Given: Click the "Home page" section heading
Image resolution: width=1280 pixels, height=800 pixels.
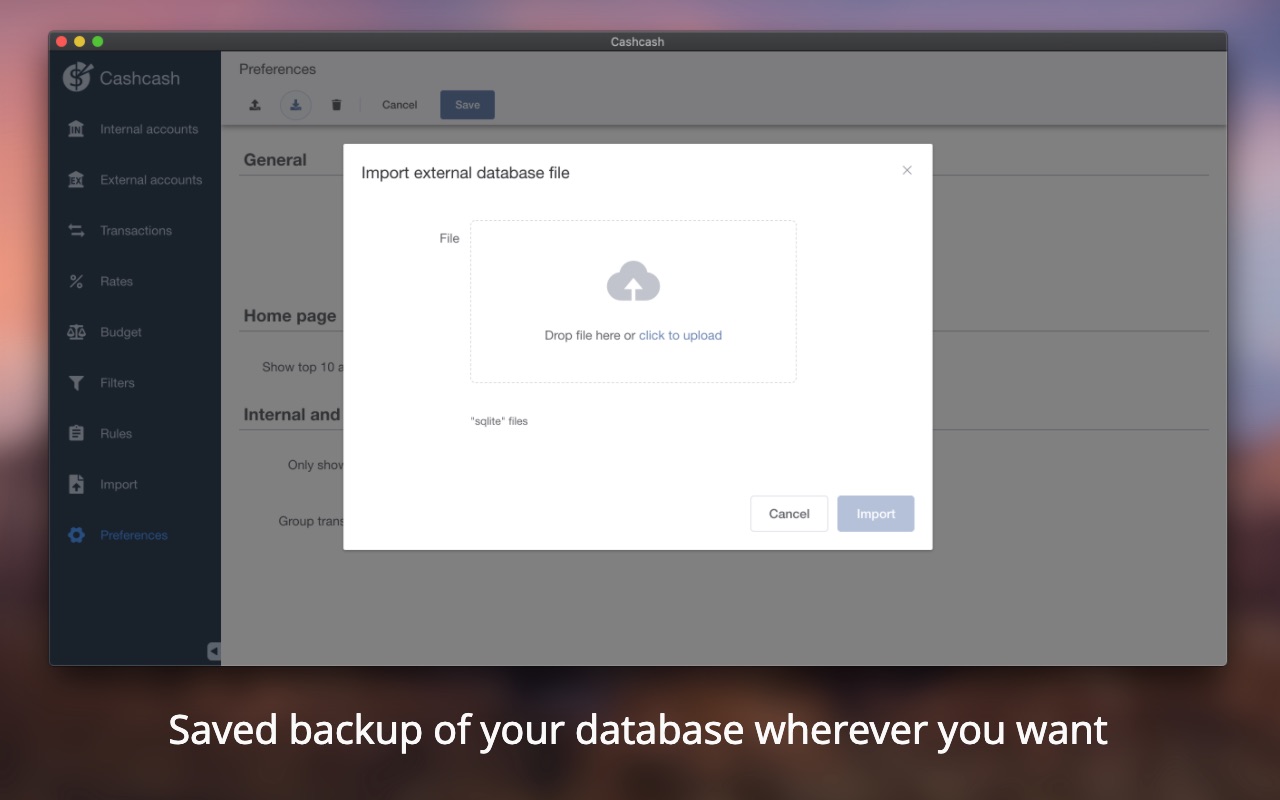Looking at the screenshot, I should coord(290,316).
